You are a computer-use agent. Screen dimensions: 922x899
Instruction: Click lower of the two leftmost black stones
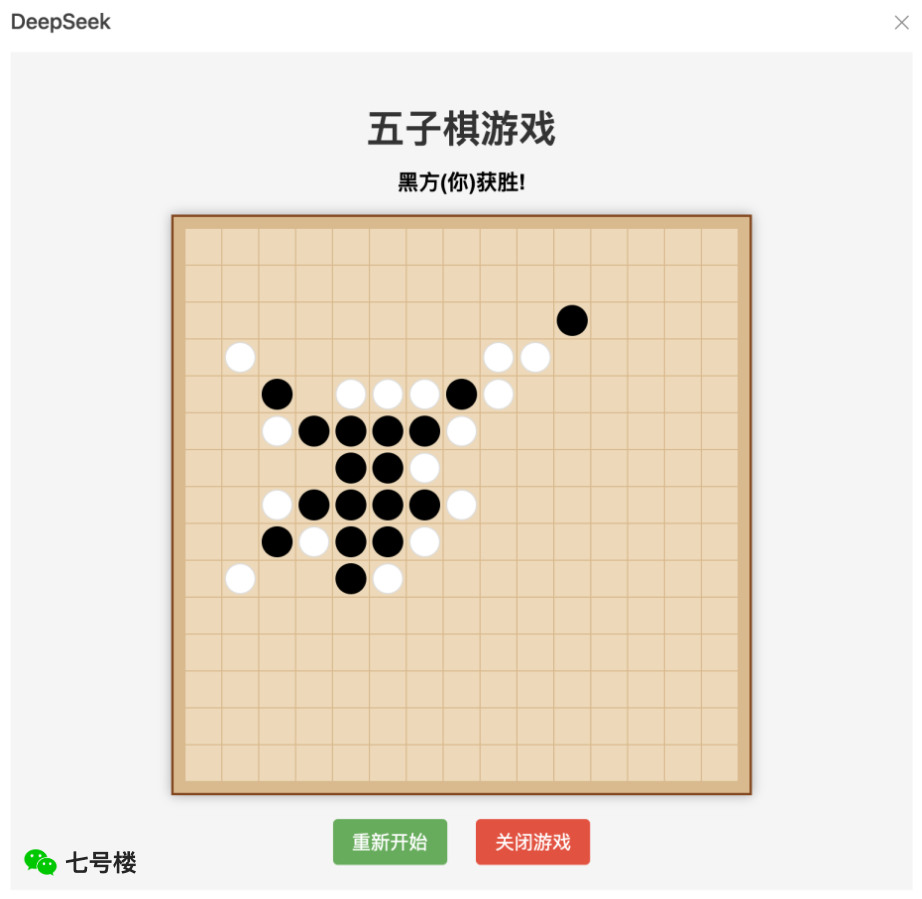click(x=277, y=542)
